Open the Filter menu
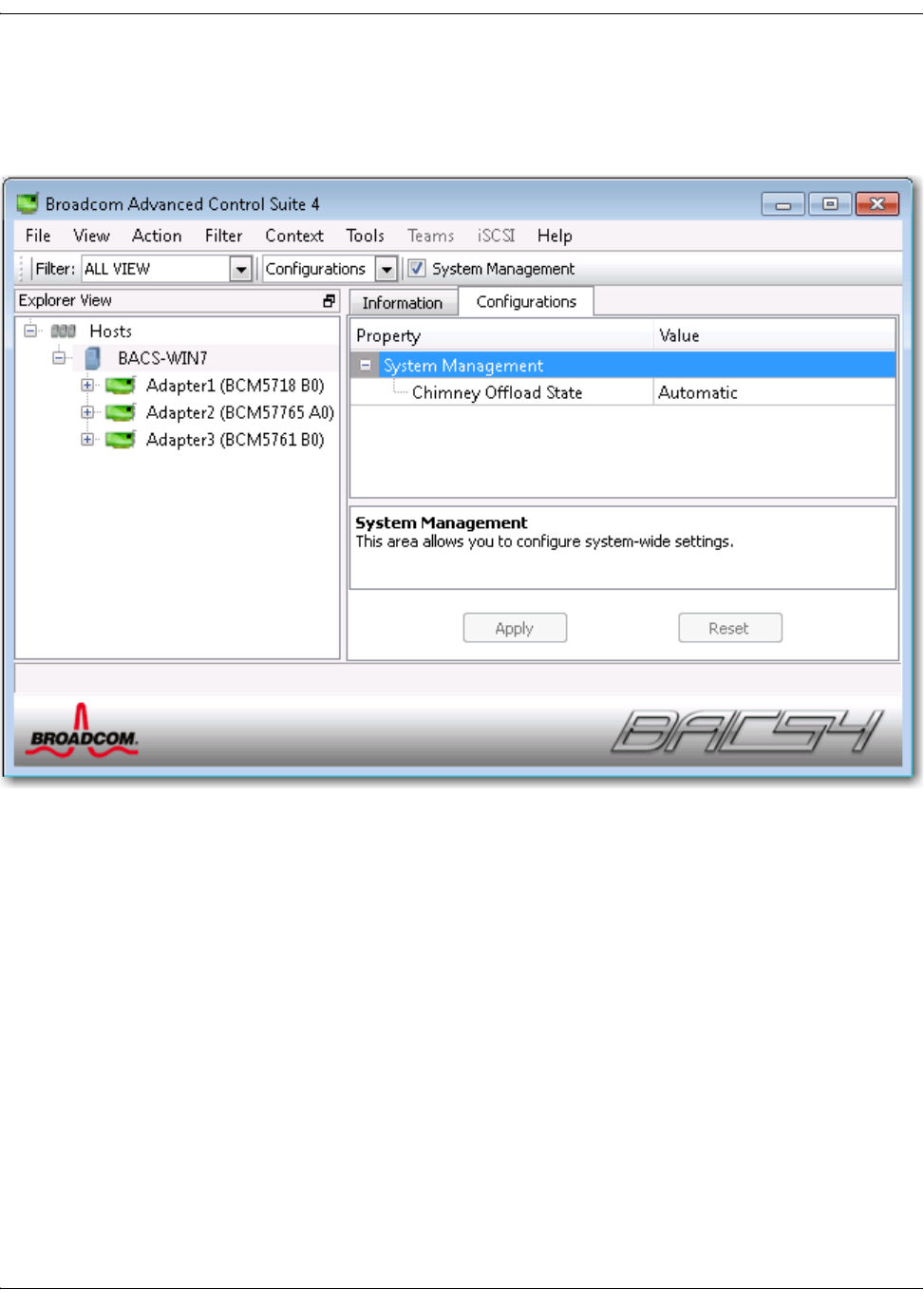 tap(223, 236)
